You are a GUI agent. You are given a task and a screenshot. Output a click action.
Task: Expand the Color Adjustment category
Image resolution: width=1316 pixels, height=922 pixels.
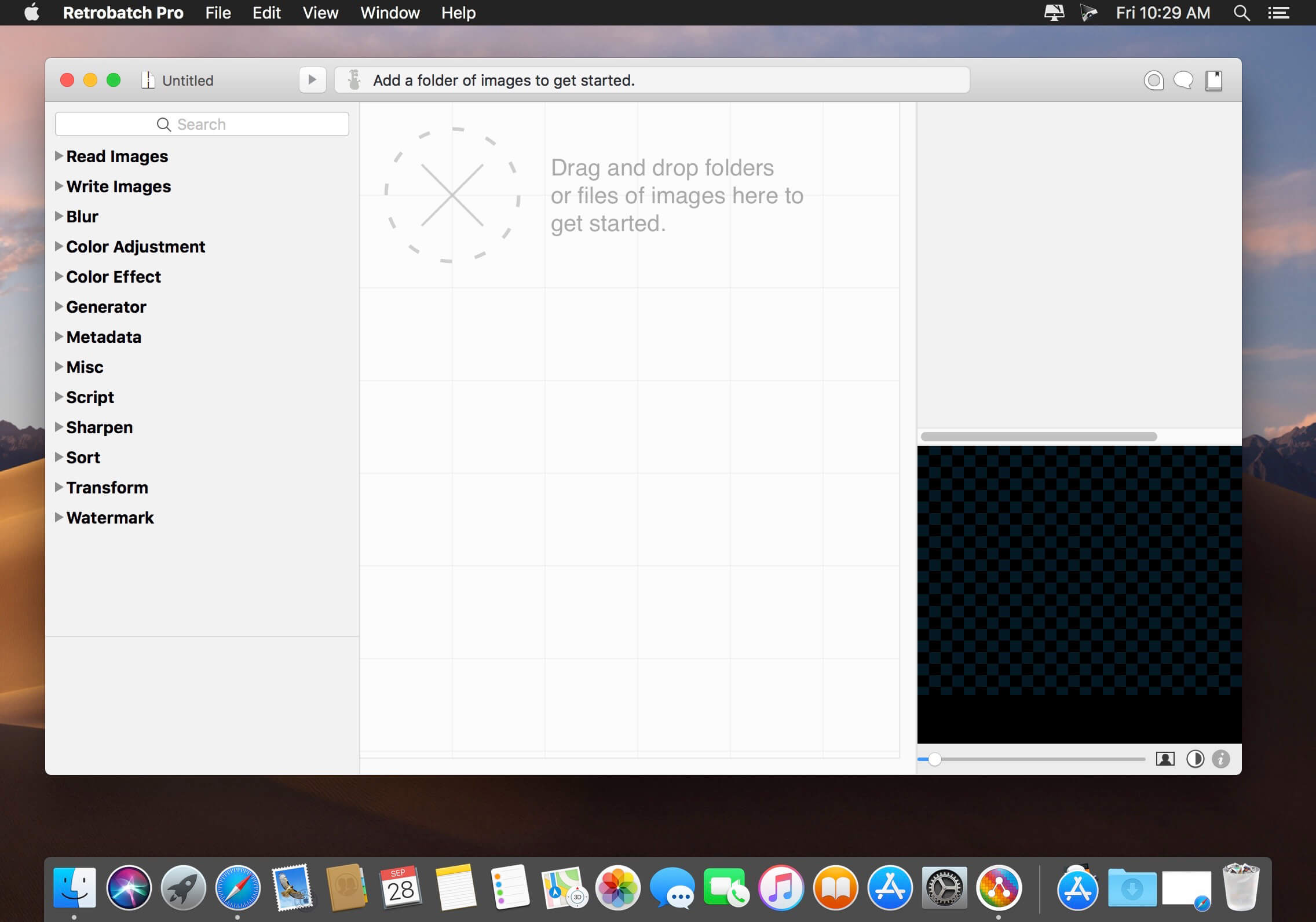point(59,246)
